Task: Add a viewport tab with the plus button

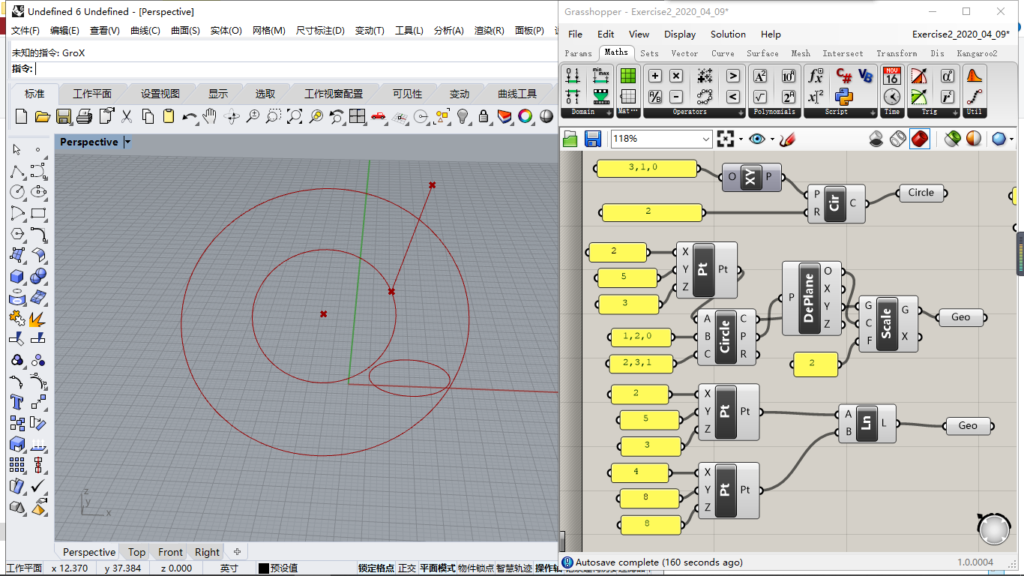Action: [x=237, y=552]
